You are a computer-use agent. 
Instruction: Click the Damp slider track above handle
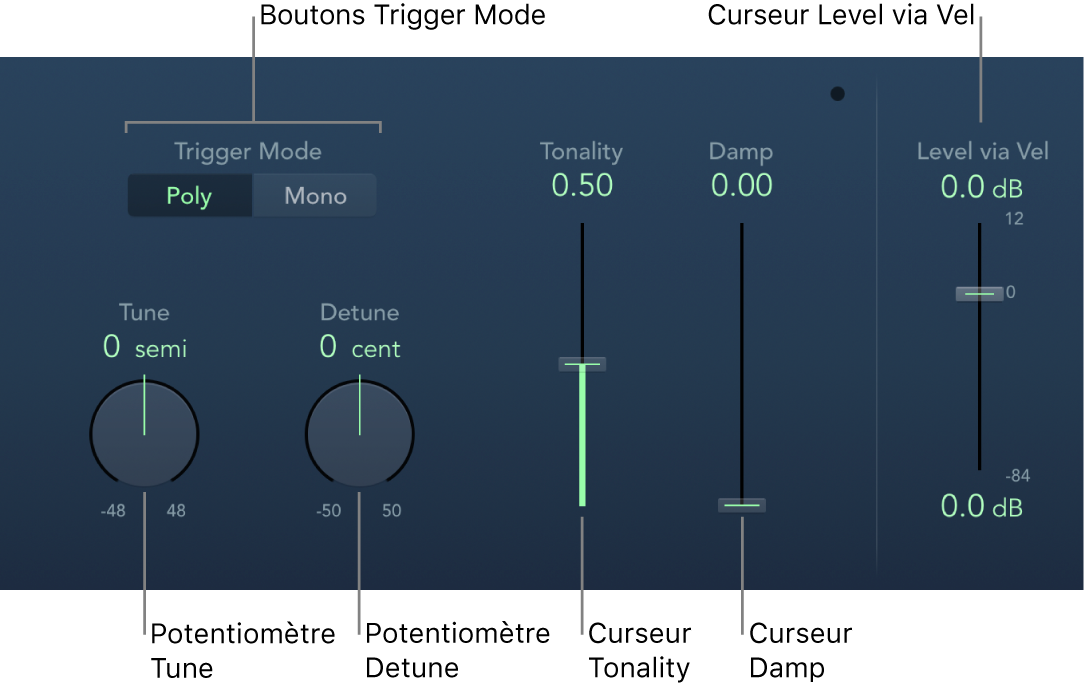[x=742, y=360]
